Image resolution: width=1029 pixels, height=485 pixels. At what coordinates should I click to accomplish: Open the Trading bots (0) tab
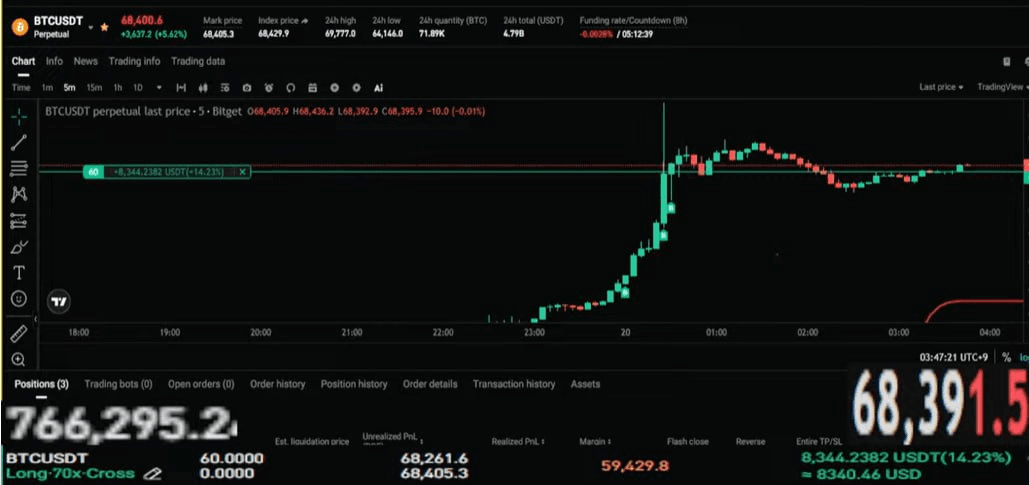118,384
